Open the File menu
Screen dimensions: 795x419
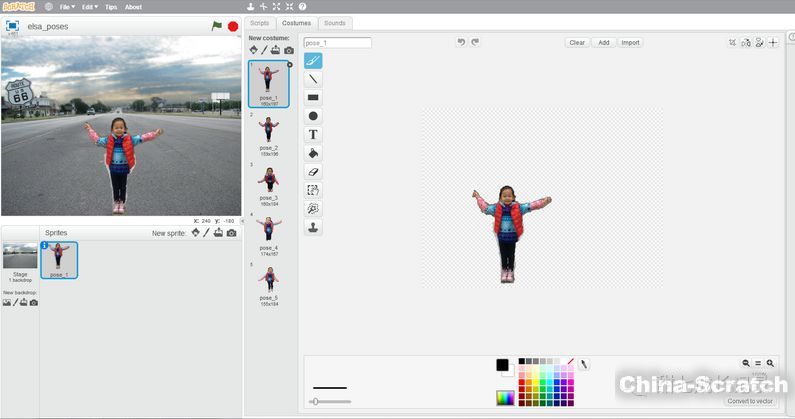pyautogui.click(x=67, y=6)
